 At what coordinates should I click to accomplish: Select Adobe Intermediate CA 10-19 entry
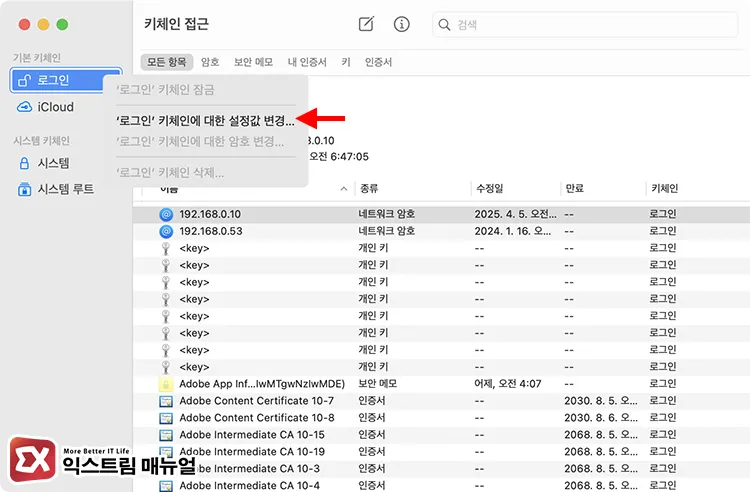(252, 452)
